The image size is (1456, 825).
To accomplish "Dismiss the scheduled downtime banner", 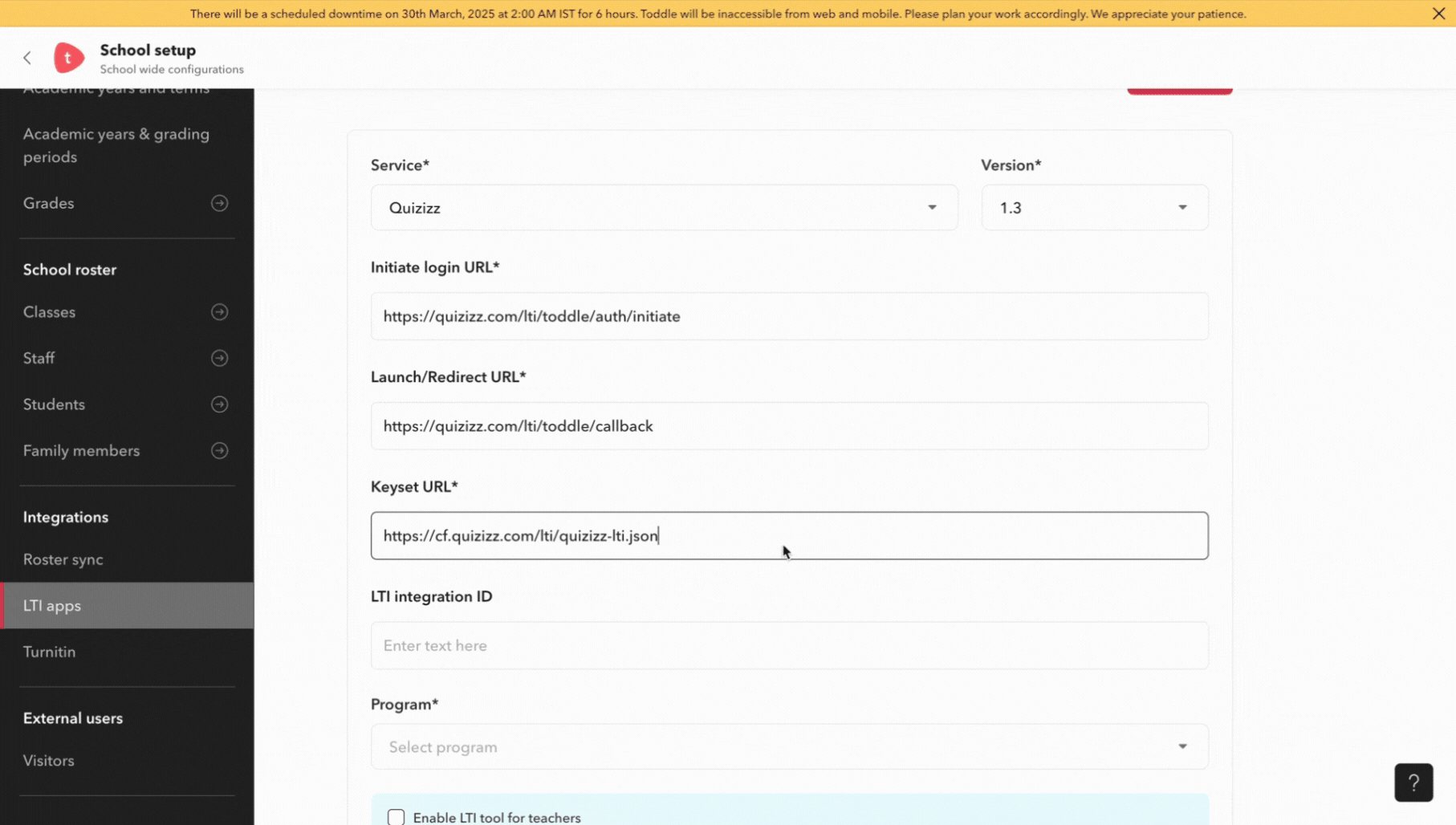I will pyautogui.click(x=1438, y=14).
